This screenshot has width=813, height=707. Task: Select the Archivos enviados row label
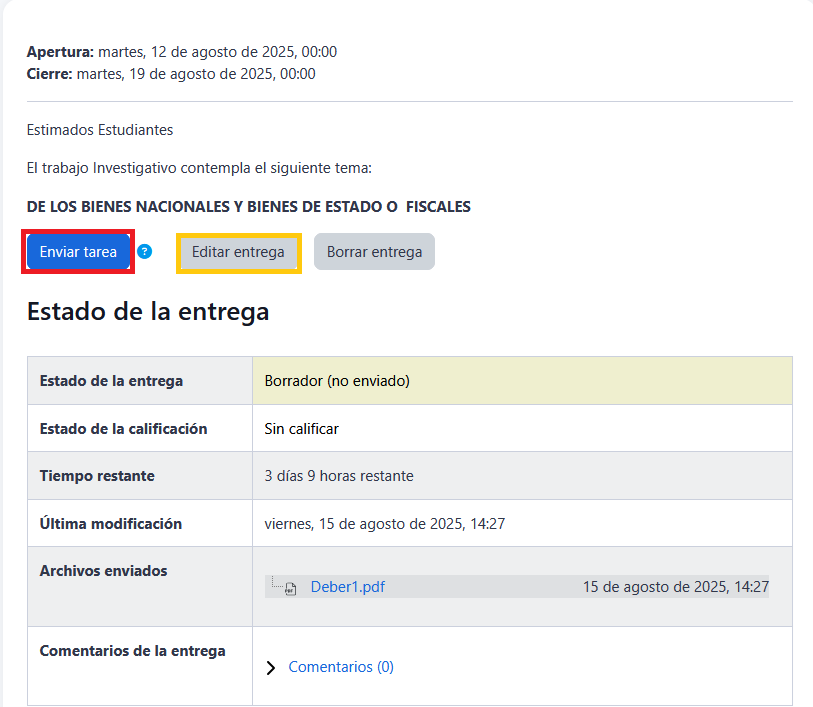pyautogui.click(x=103, y=571)
